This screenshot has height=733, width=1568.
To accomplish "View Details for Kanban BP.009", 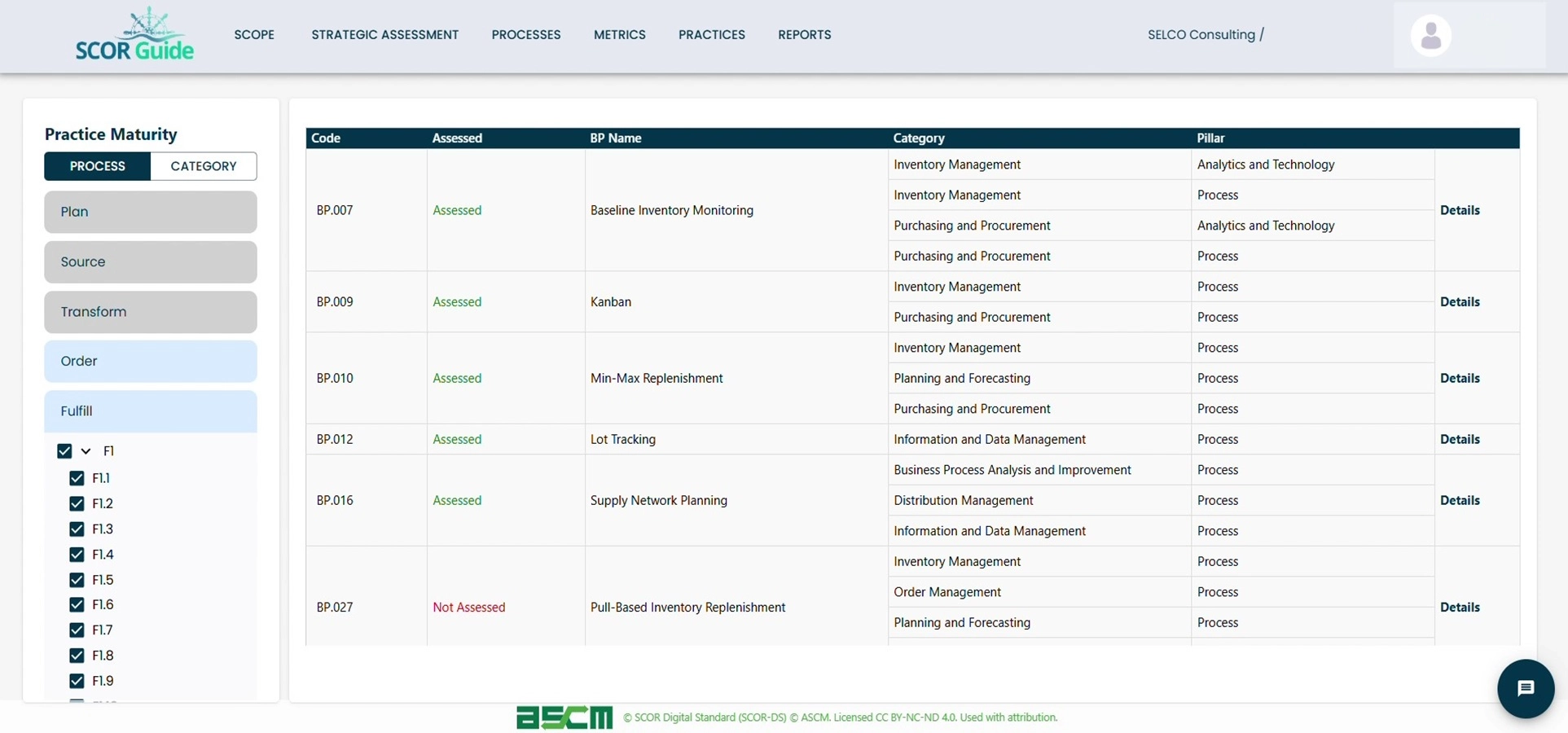I will pyautogui.click(x=1460, y=301).
